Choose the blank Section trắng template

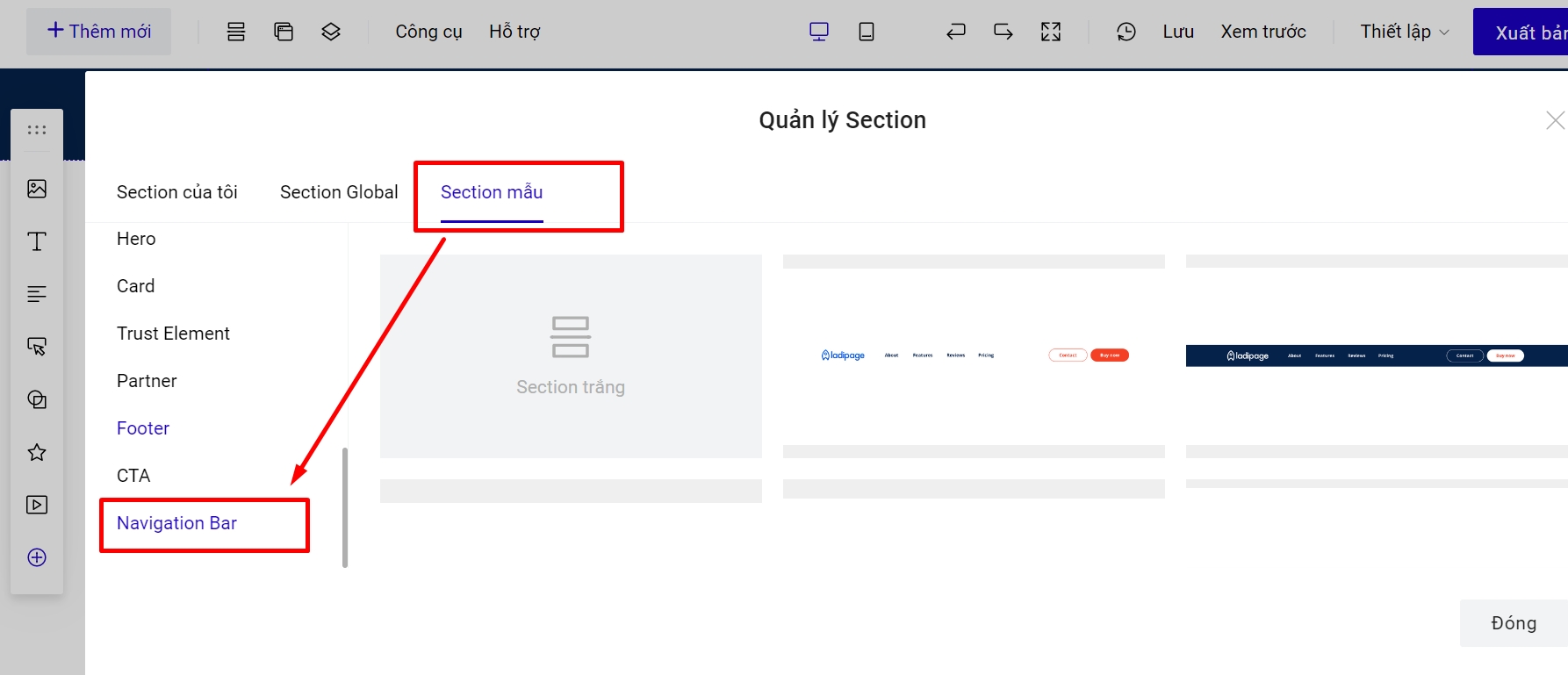pyautogui.click(x=571, y=355)
